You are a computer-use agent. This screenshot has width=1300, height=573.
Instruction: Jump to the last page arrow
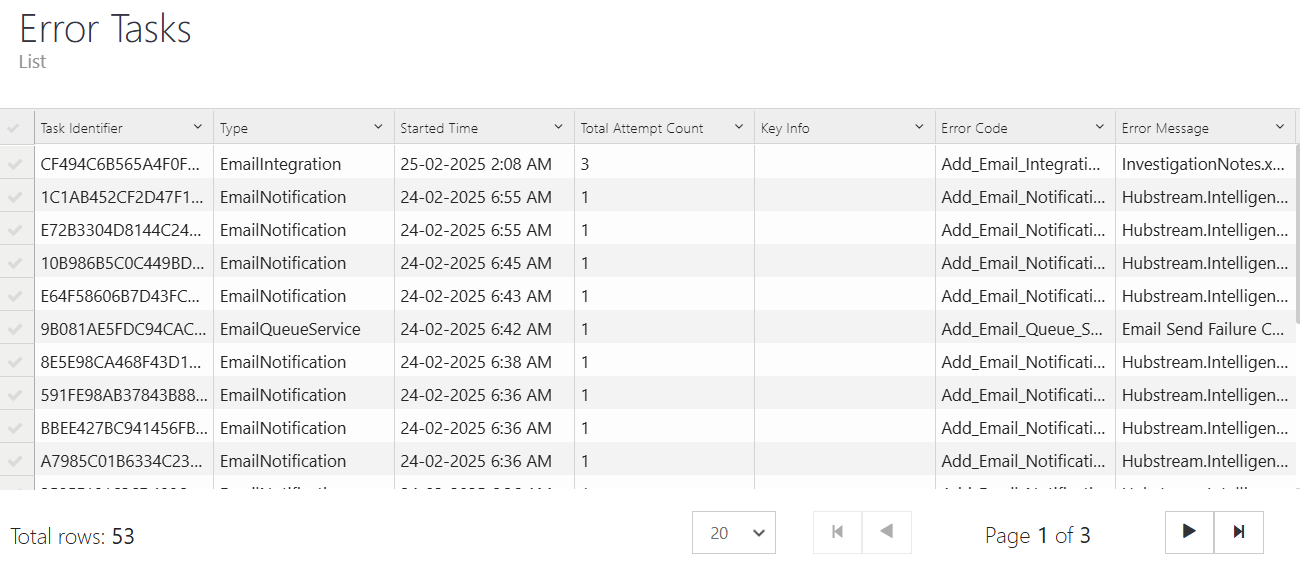pos(1239,532)
